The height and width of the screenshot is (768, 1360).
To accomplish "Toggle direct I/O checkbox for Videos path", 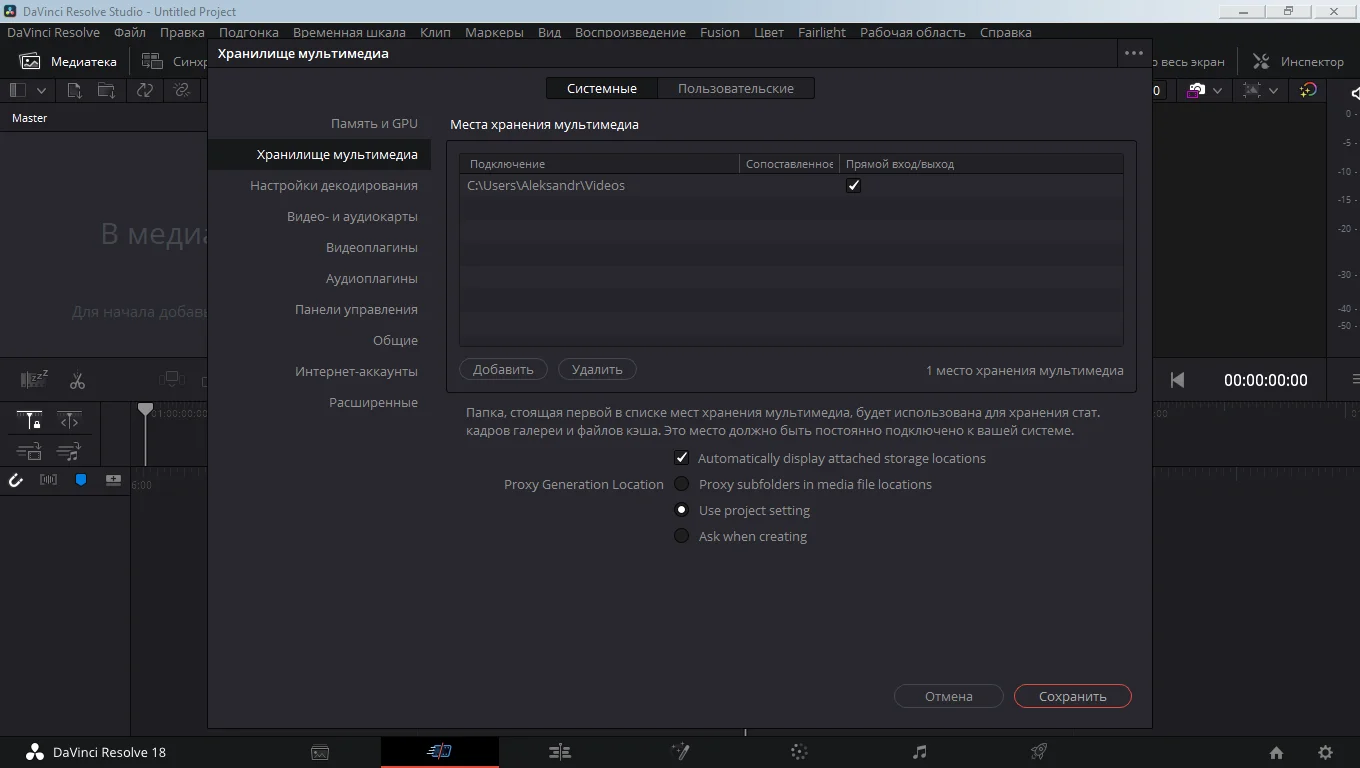I will (x=853, y=185).
